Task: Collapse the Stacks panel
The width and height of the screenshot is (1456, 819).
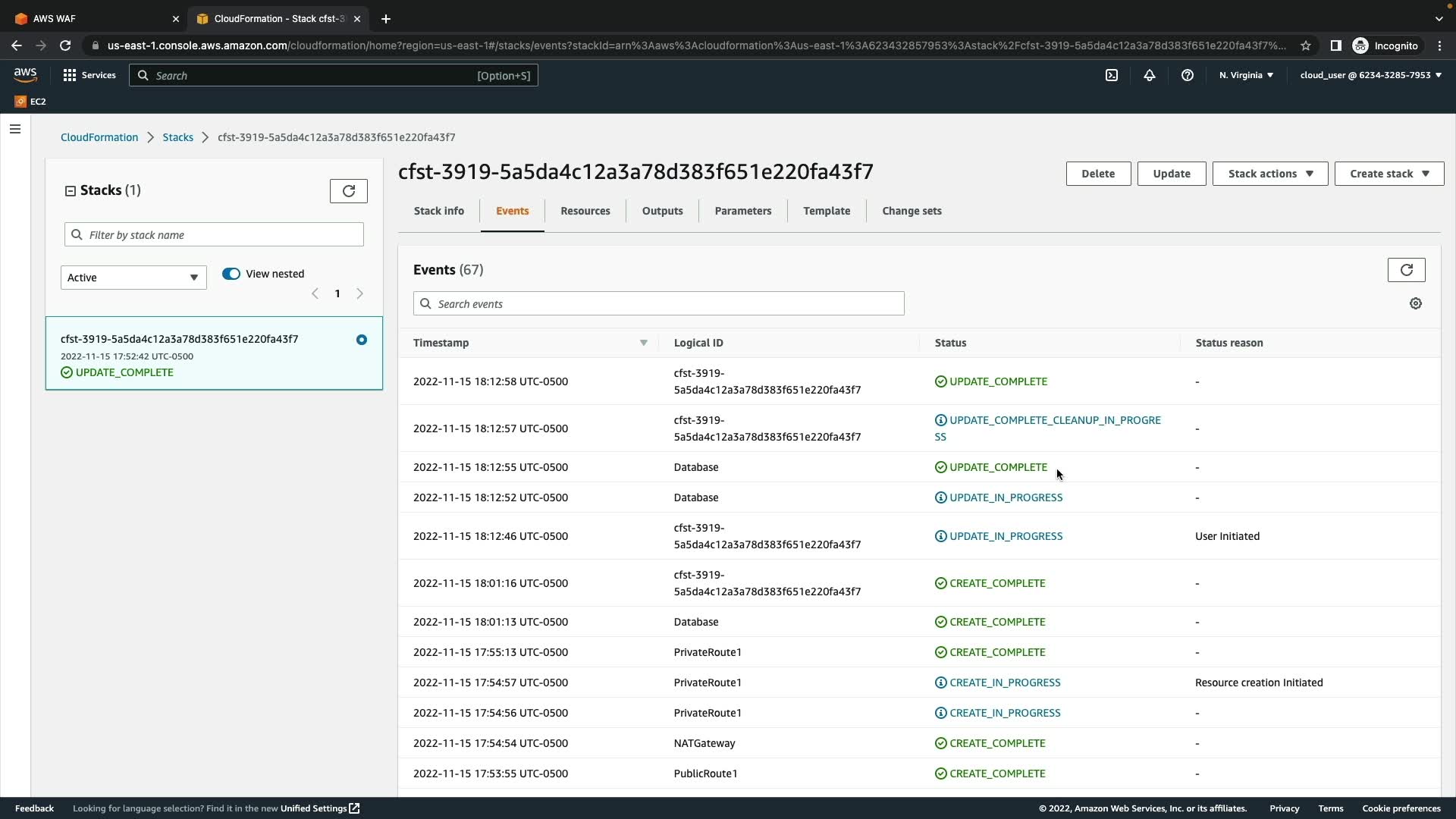Action: pos(71,191)
